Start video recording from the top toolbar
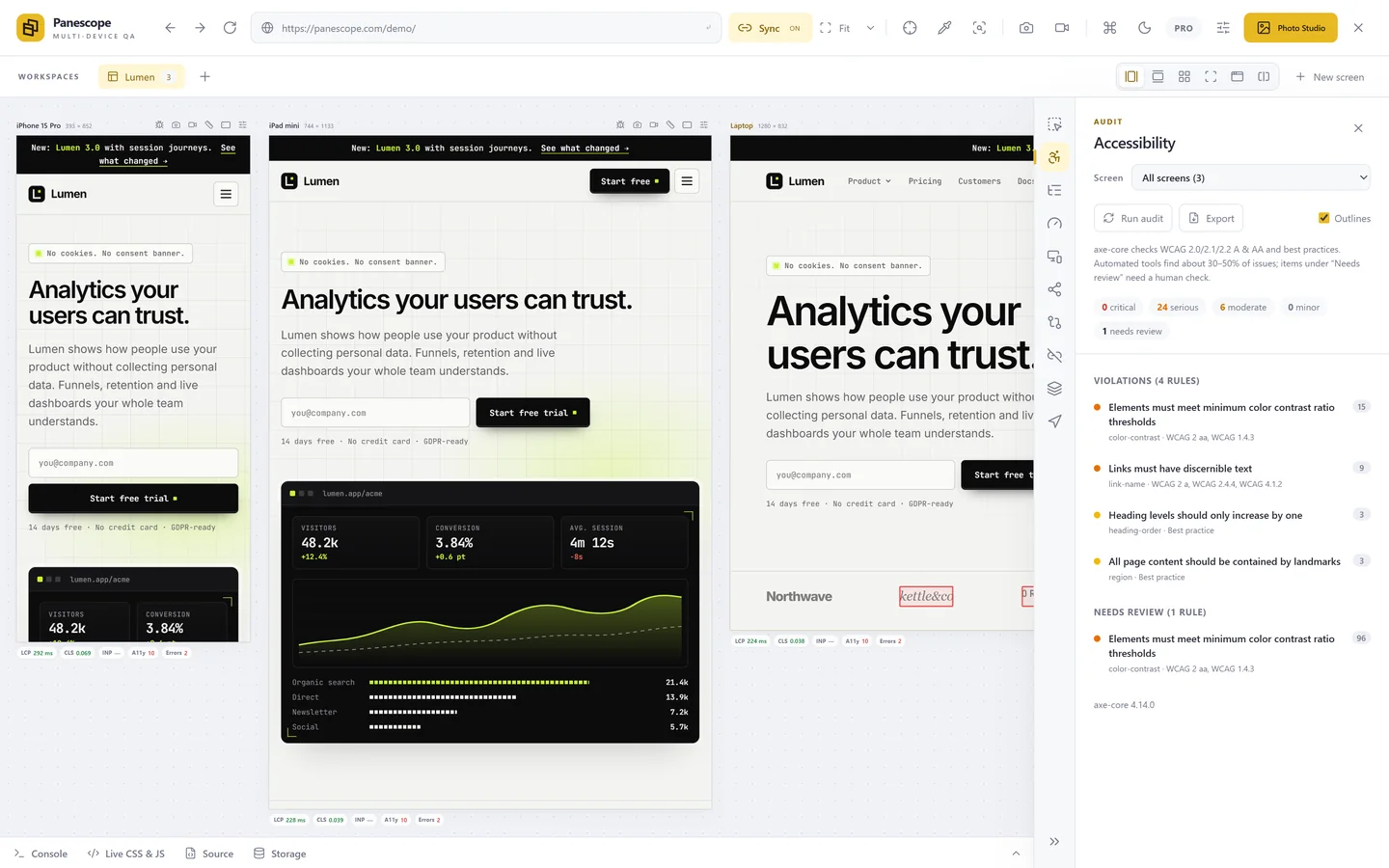This screenshot has width=1389, height=868. click(x=1062, y=28)
